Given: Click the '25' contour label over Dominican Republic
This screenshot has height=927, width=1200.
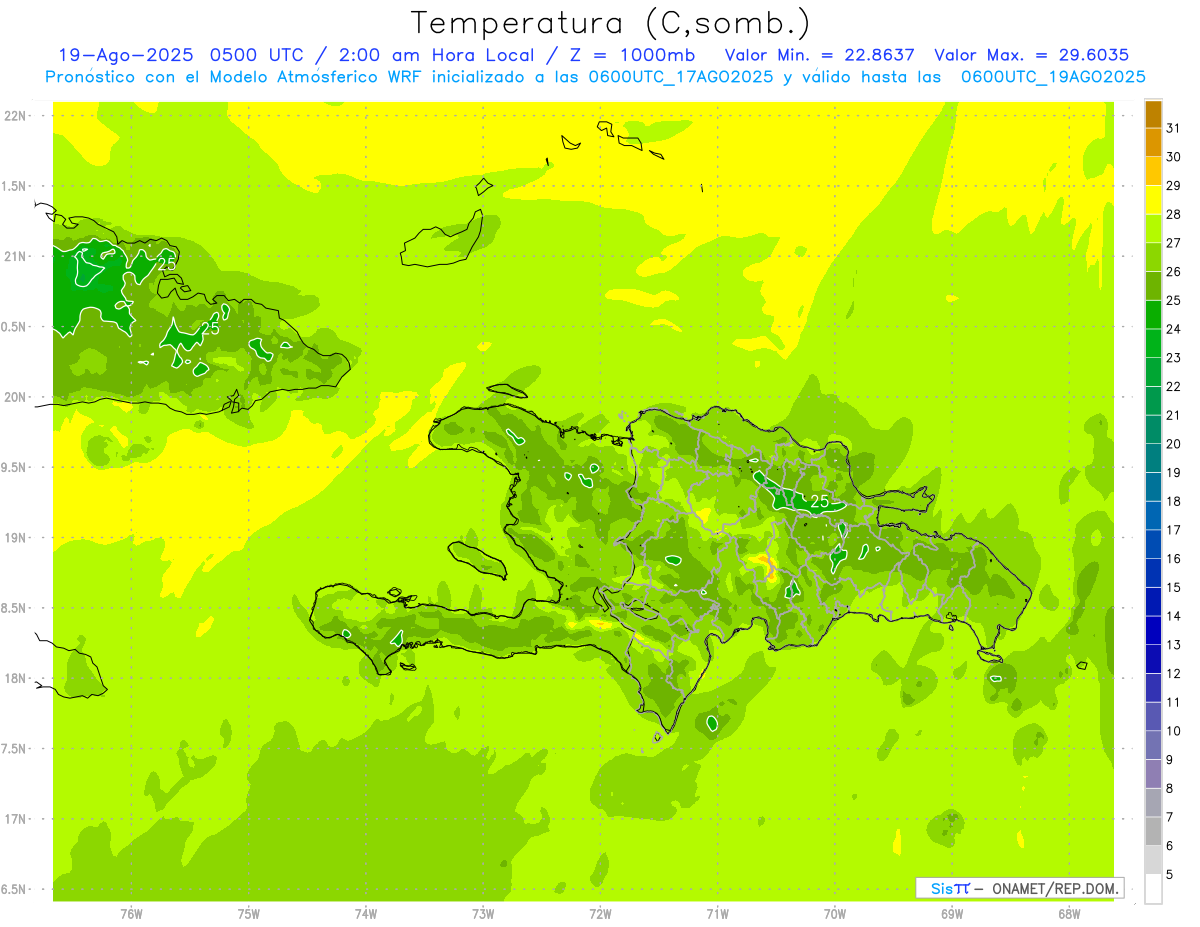Looking at the screenshot, I should point(819,500).
